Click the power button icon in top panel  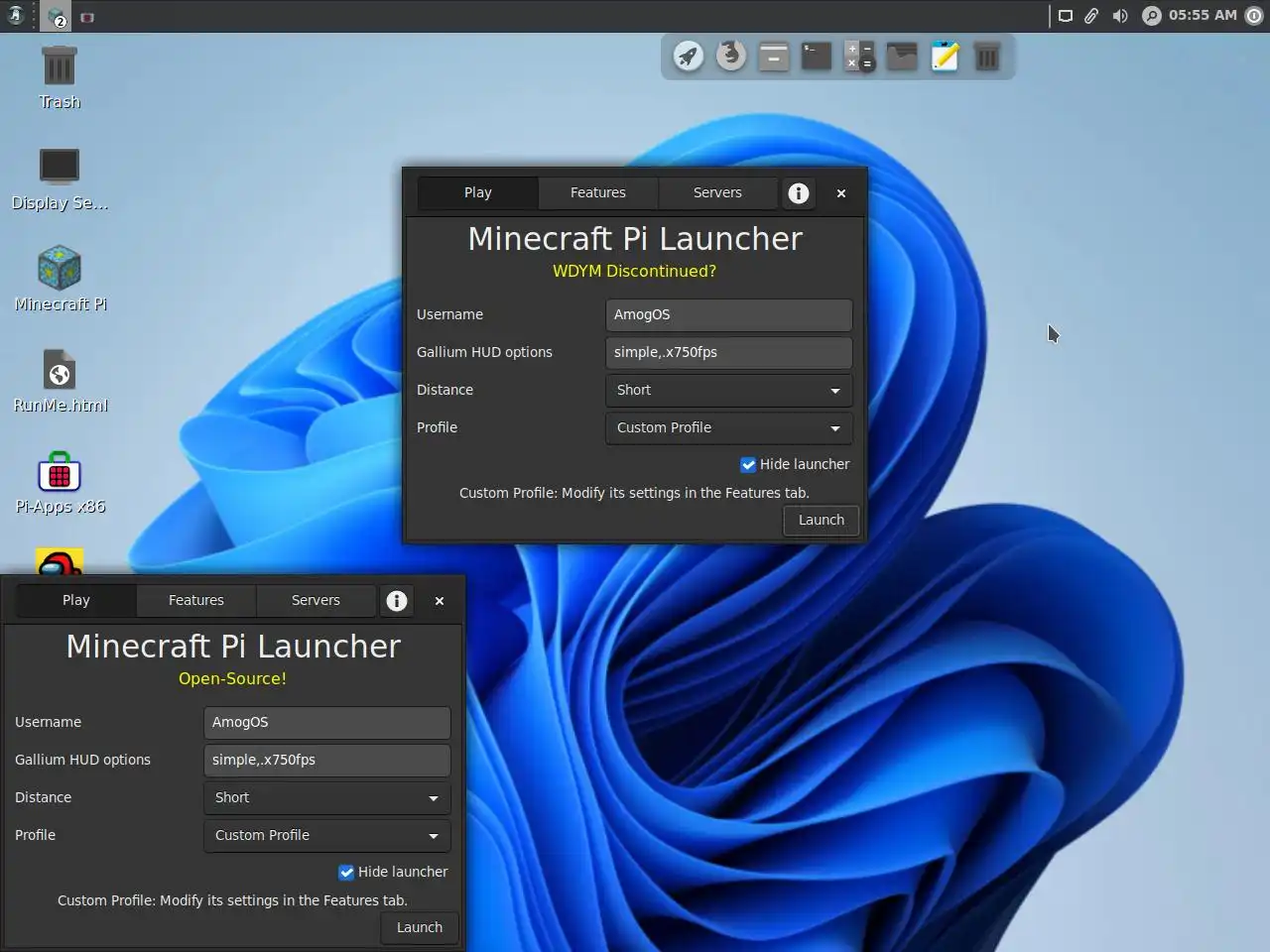point(1253,16)
